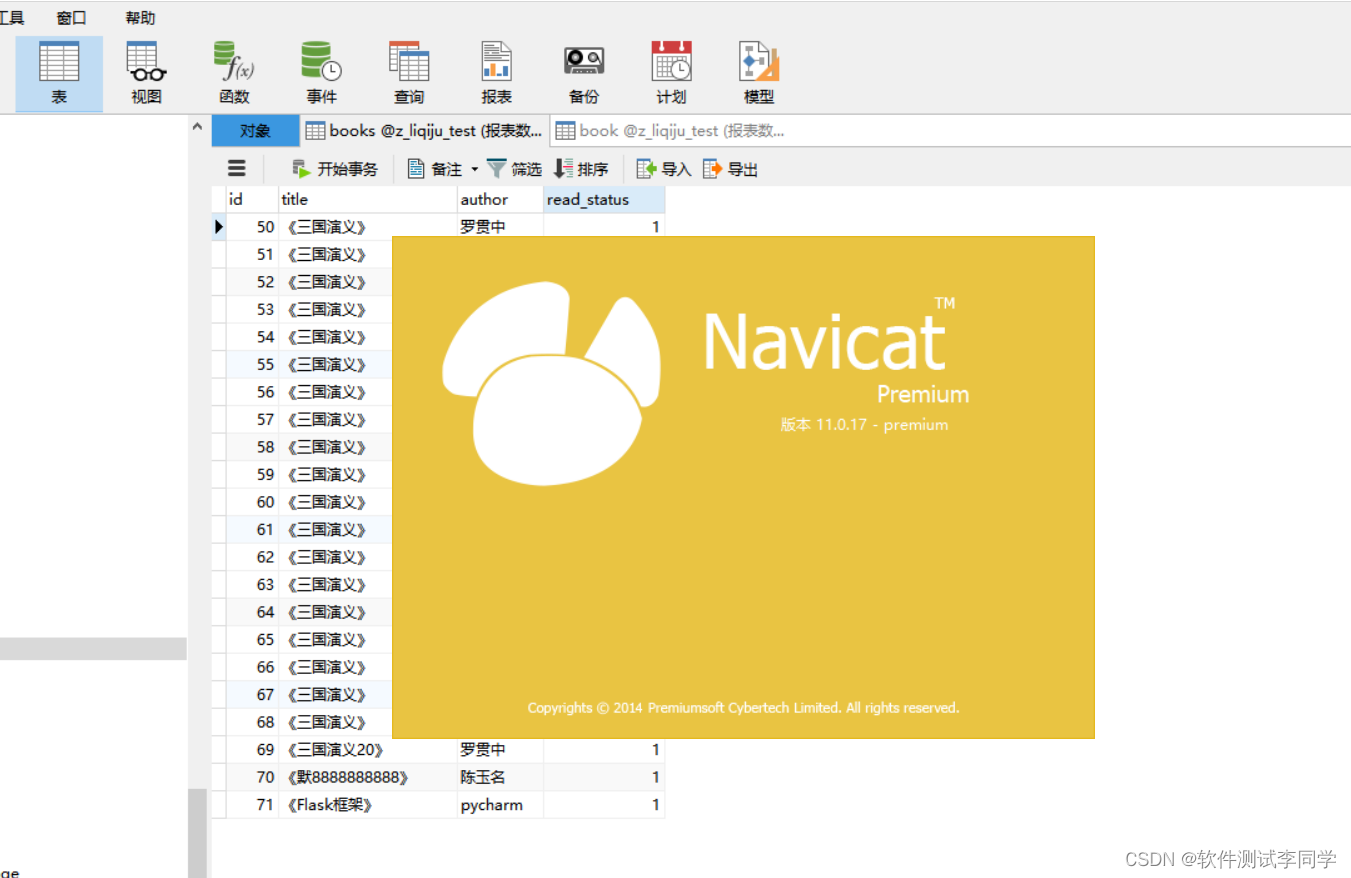Select the cell with id 65
The height and width of the screenshot is (878, 1351).
click(x=252, y=639)
